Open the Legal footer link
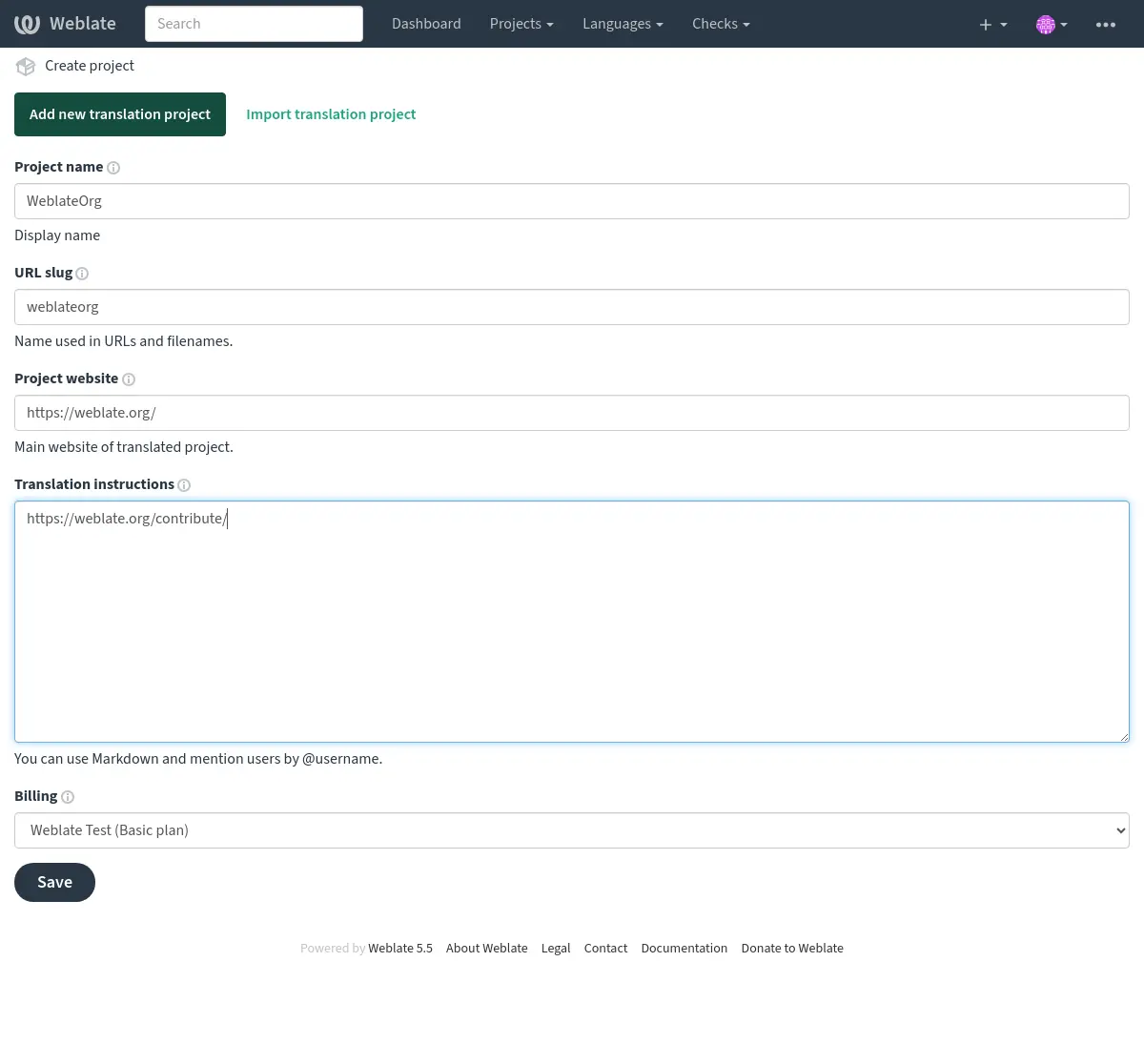The height and width of the screenshot is (1064, 1144). tap(556, 949)
